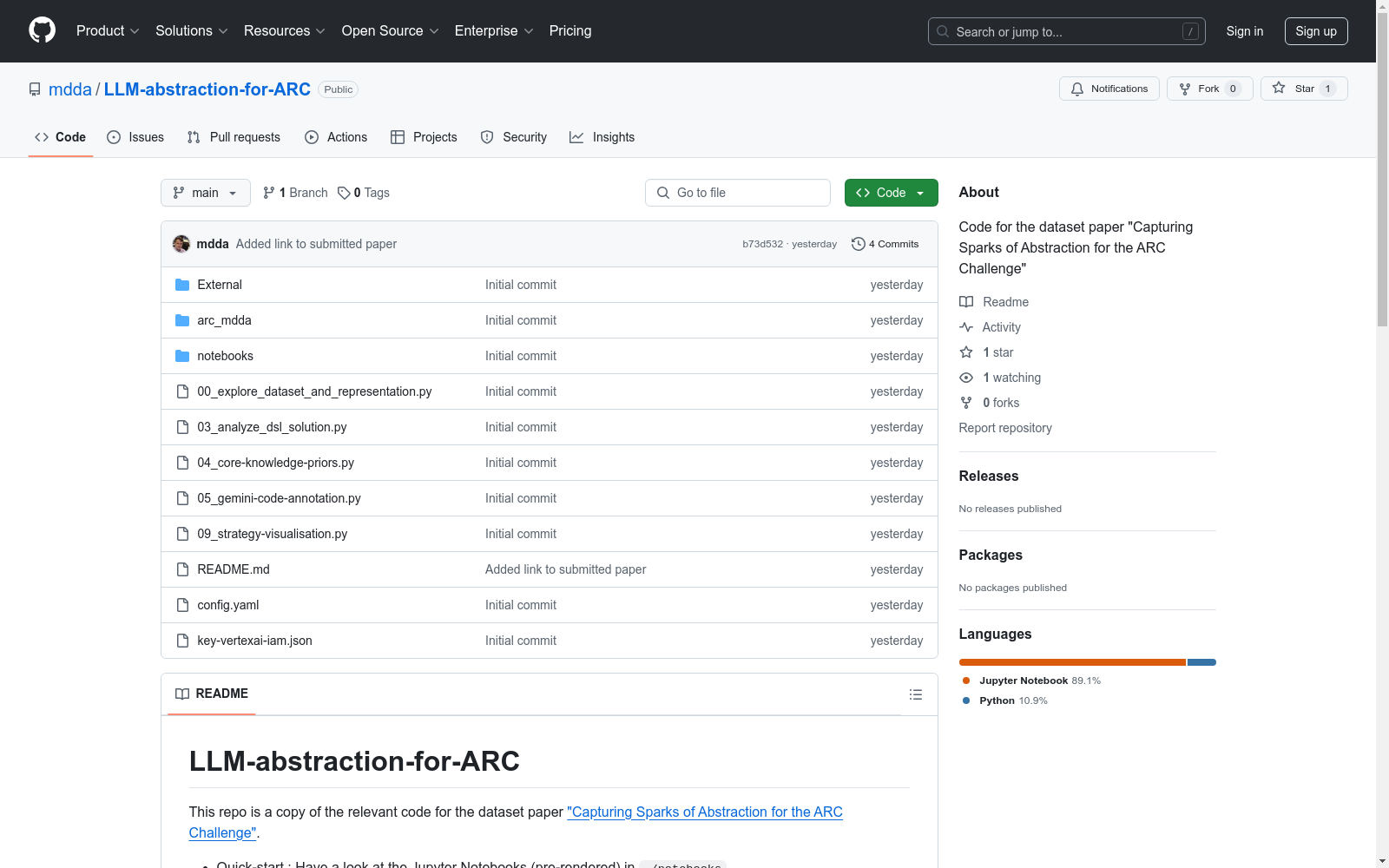Switch to the Projects tab
This screenshot has height=868, width=1389.
click(424, 137)
